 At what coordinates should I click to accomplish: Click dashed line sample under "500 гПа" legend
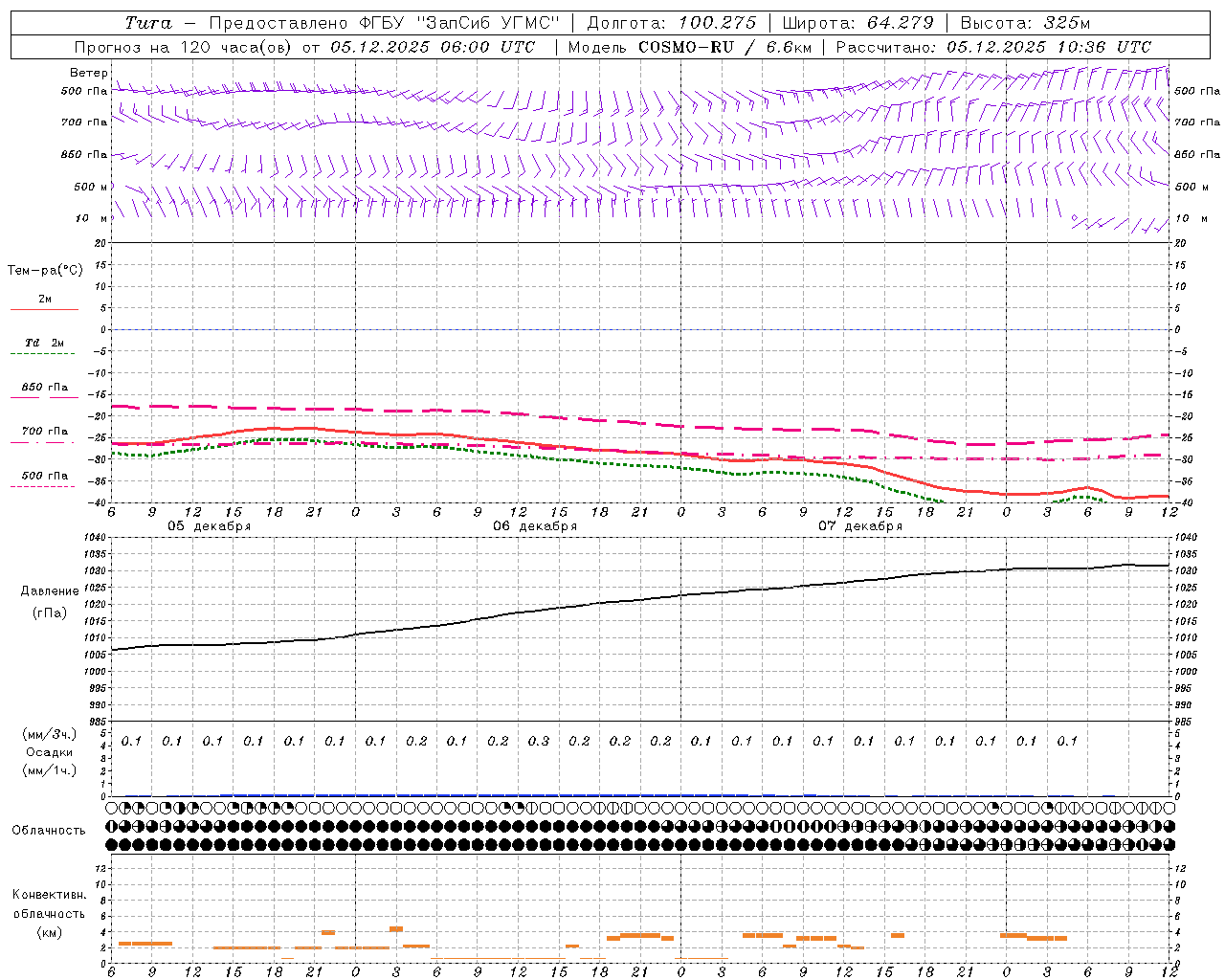pyautogui.click(x=43, y=487)
